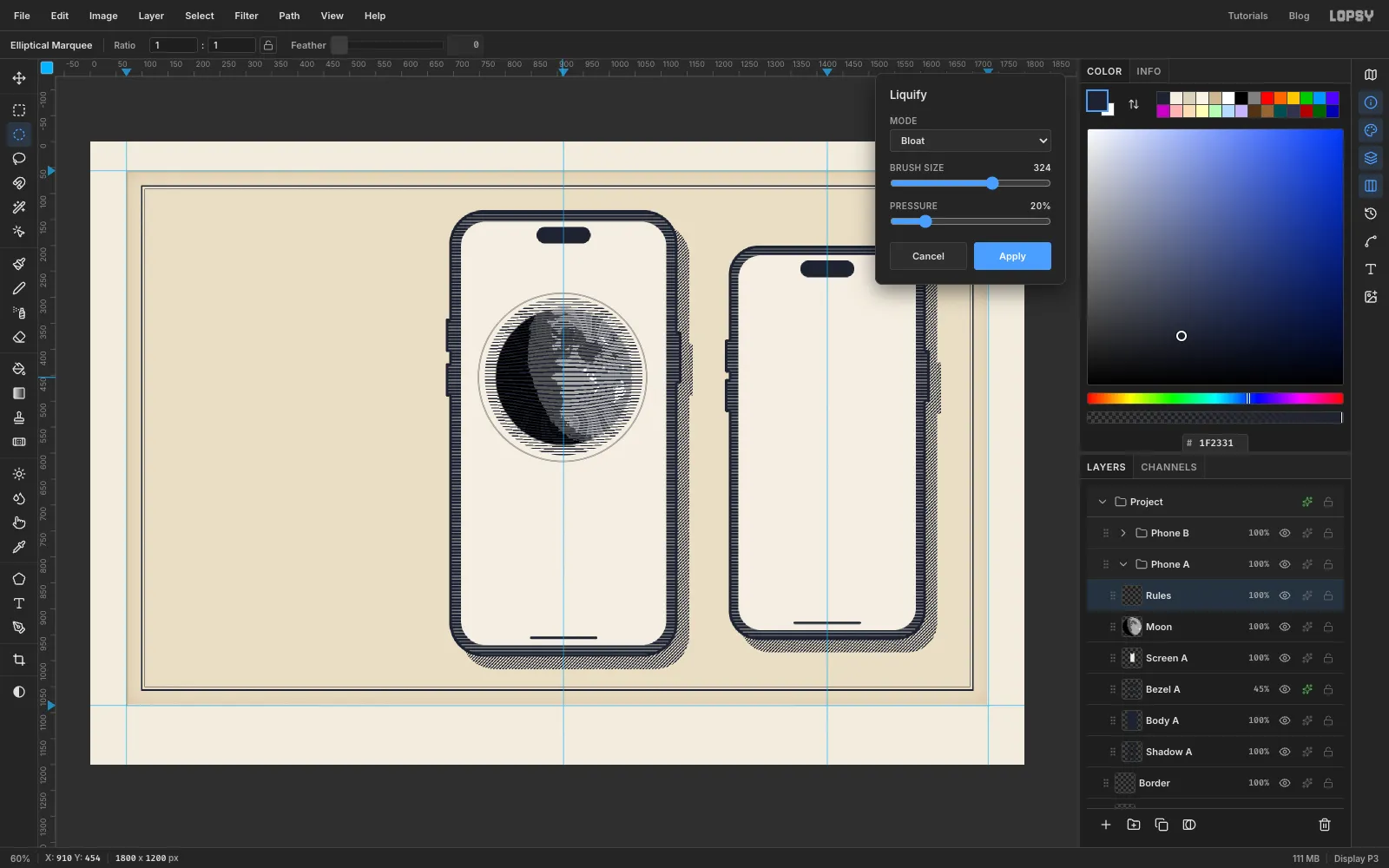
Task: Toggle visibility of Phone B folder
Action: (x=1285, y=533)
